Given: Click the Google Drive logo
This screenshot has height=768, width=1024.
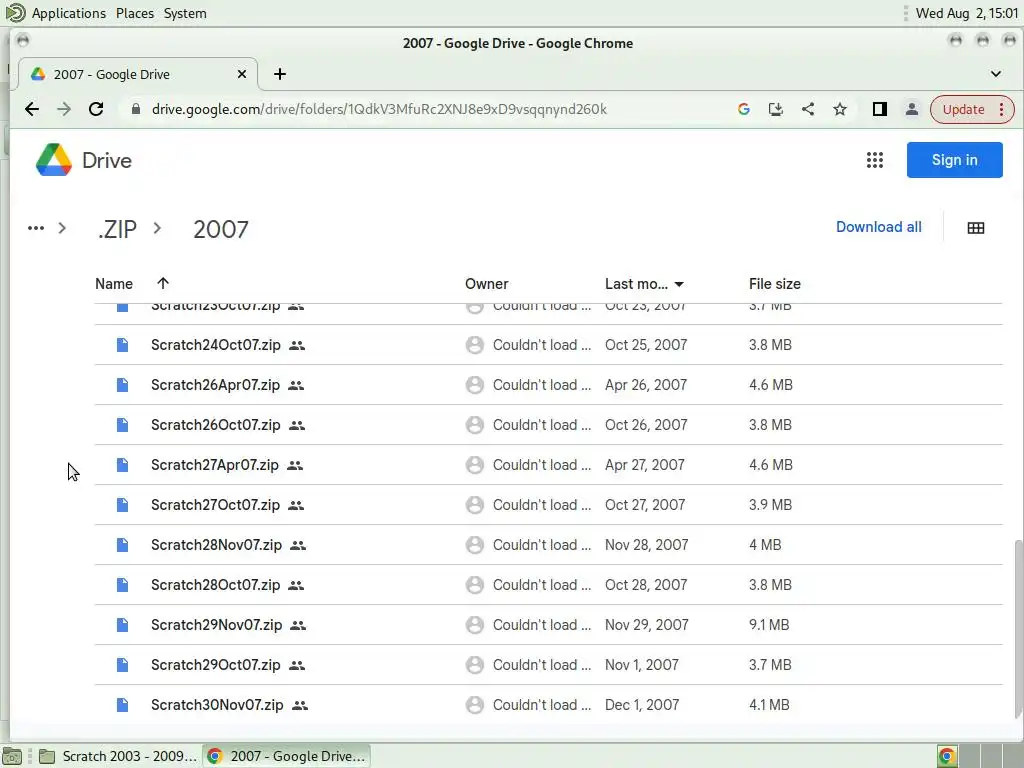Looking at the screenshot, I should coord(84,160).
